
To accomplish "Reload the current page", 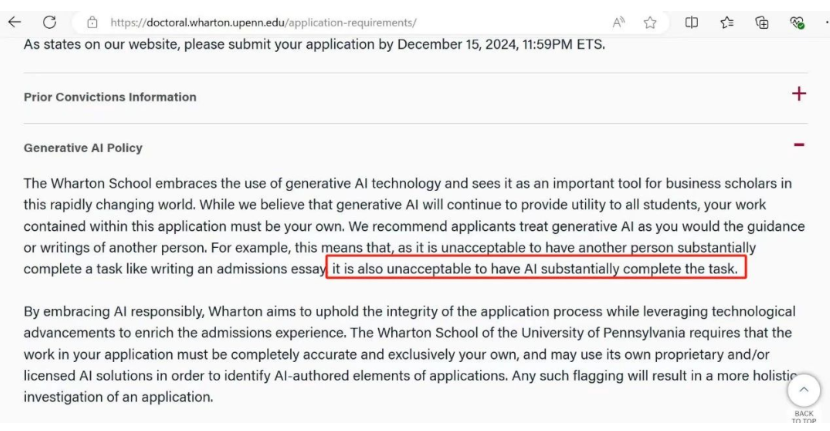I will (50, 22).
